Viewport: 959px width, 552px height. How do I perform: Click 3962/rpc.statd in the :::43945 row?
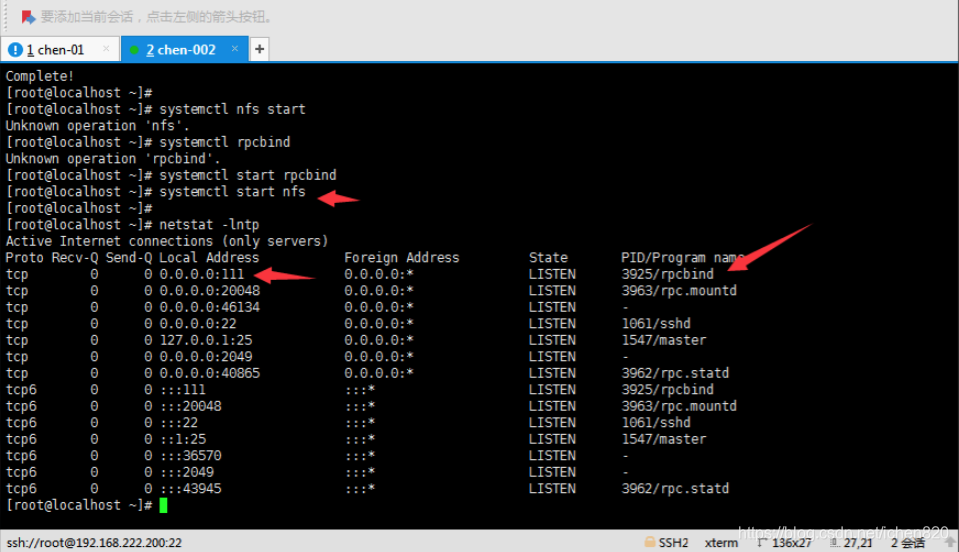(x=675, y=489)
